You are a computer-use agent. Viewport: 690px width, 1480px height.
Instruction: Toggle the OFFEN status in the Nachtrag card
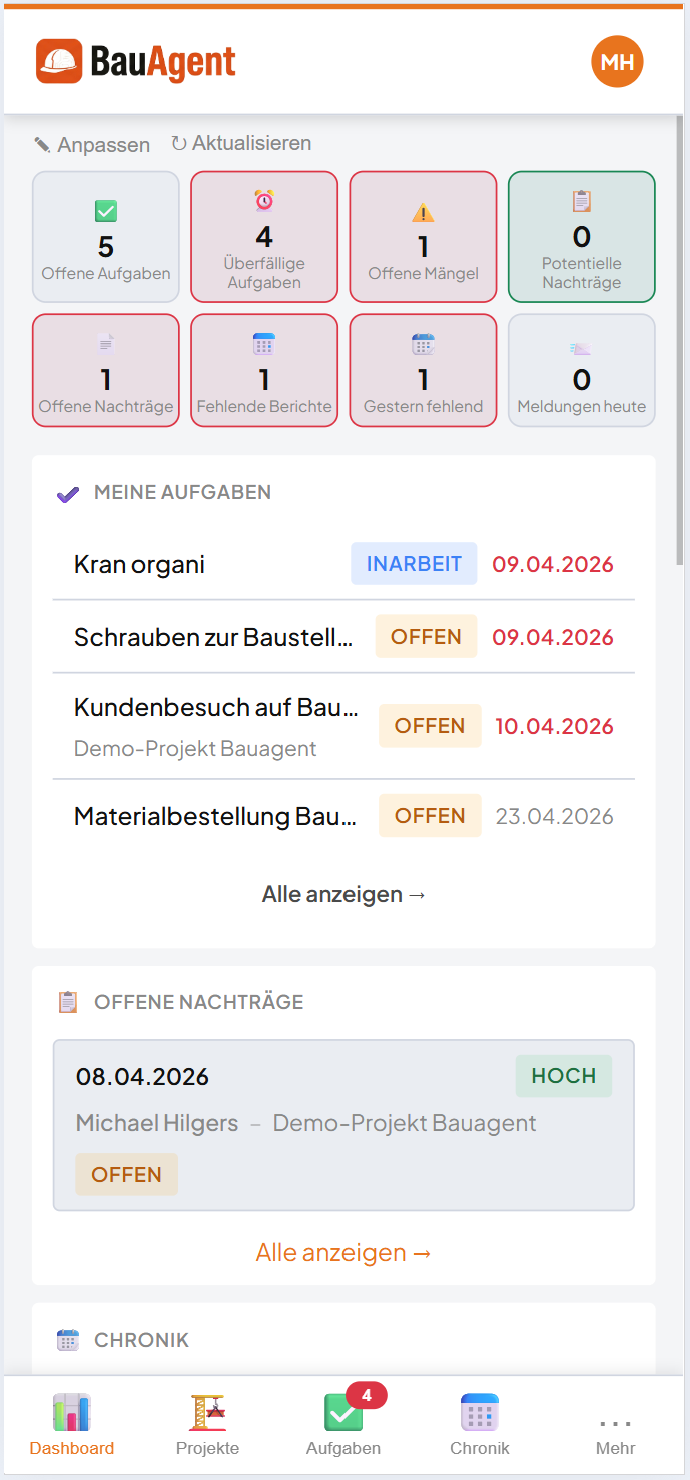coord(126,1174)
